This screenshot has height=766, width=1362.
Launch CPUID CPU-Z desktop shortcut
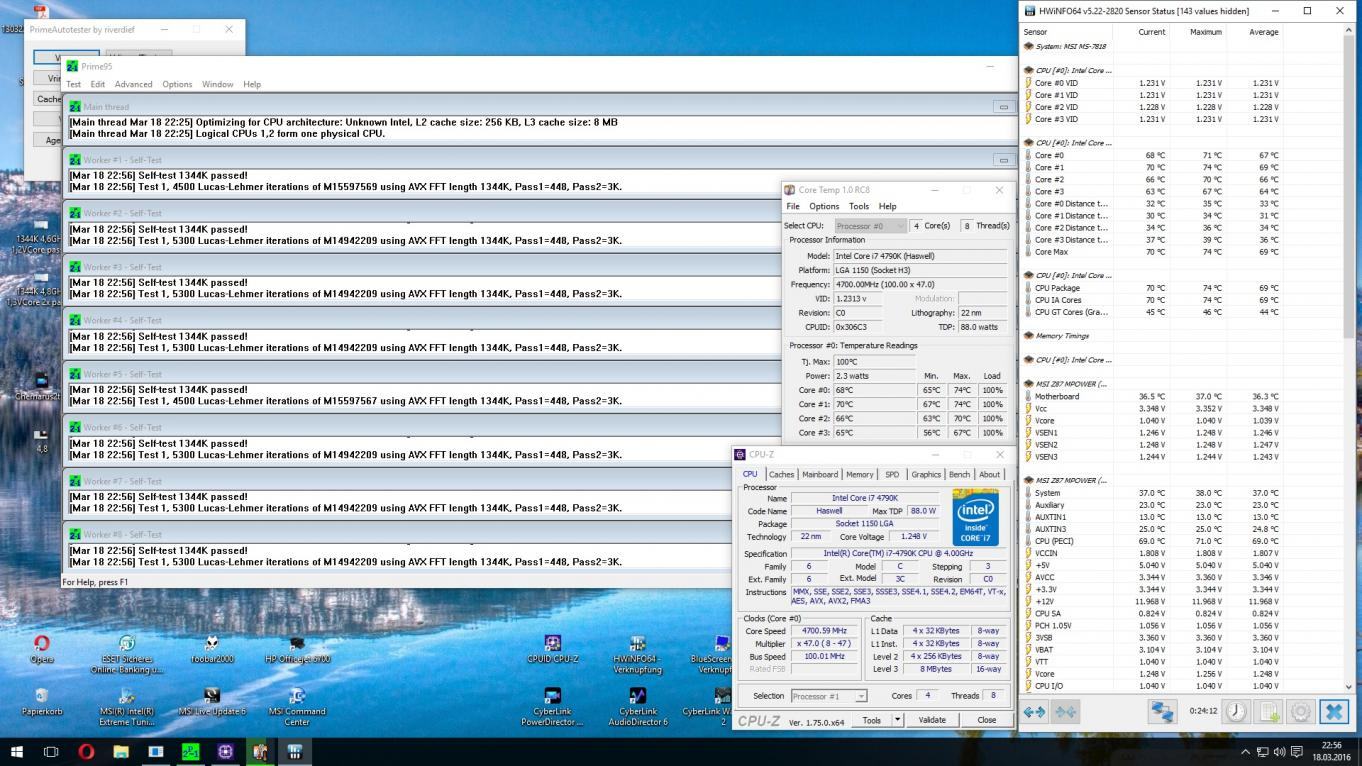click(552, 649)
